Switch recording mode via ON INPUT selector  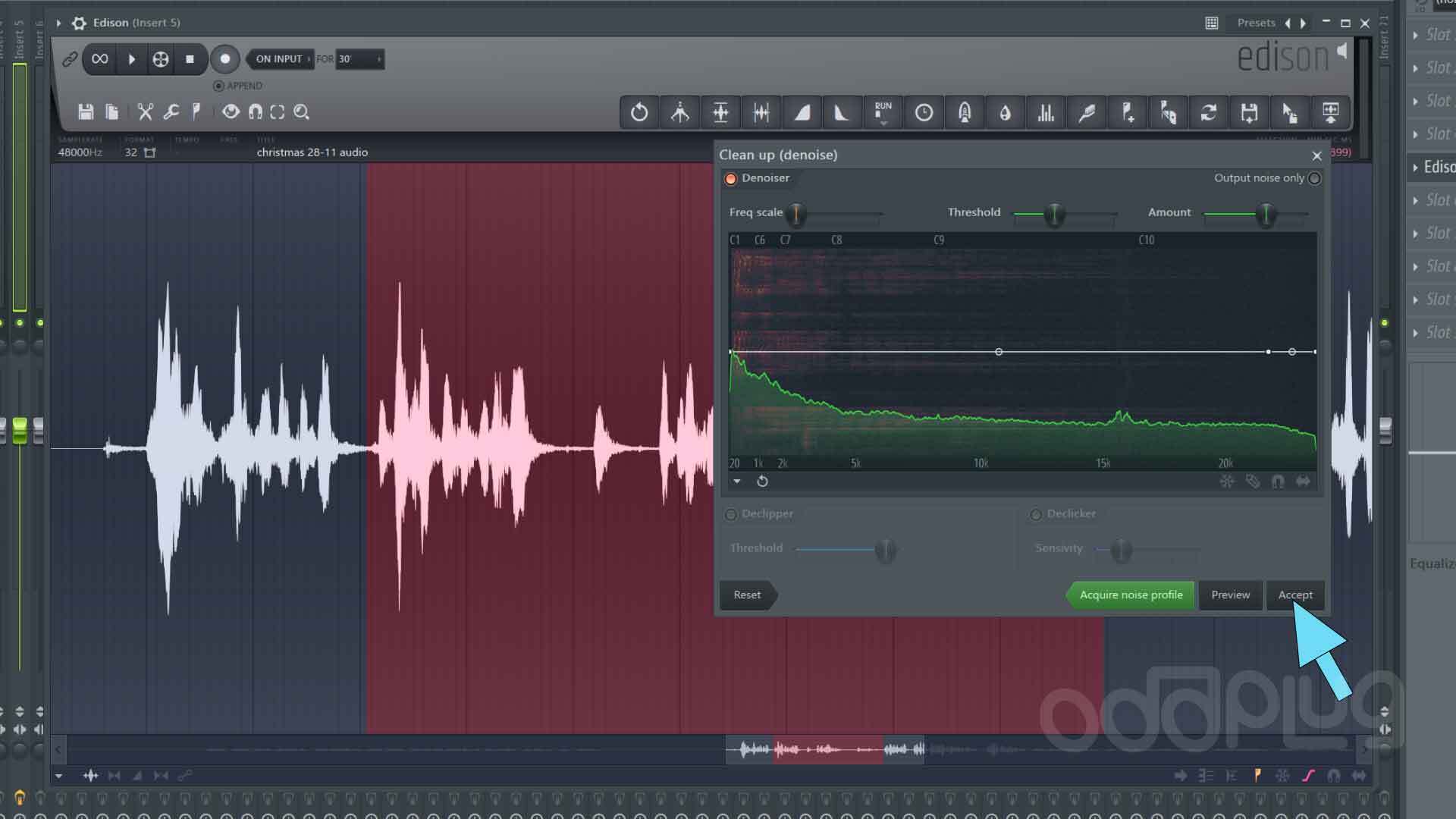[279, 58]
